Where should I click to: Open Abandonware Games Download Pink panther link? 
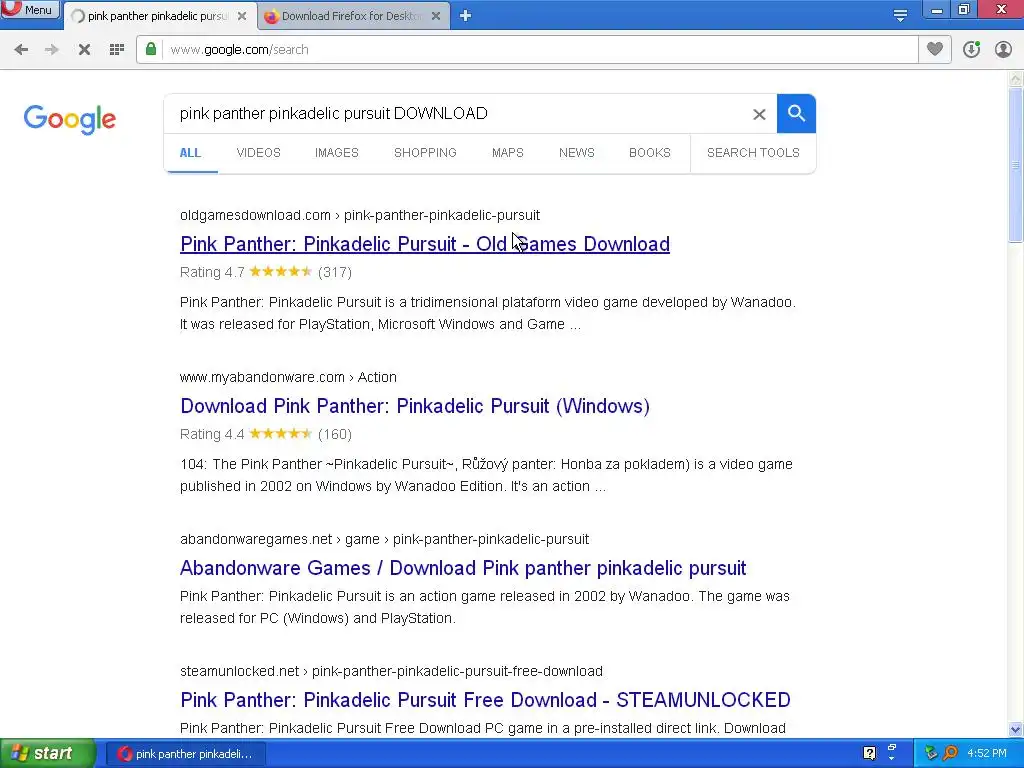pyautogui.click(x=463, y=568)
